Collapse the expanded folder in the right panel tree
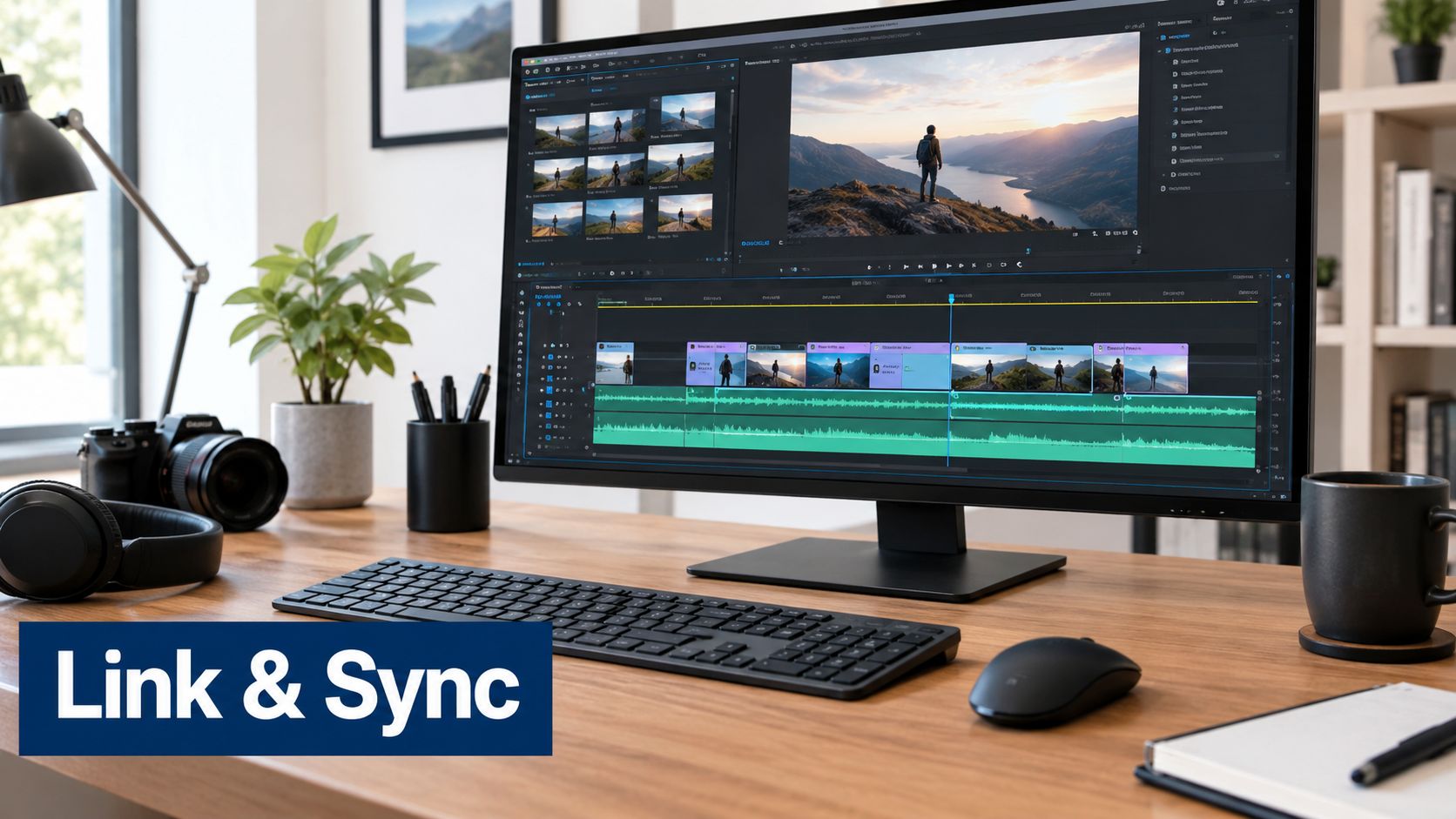The width and height of the screenshot is (1456, 819). coord(1159,50)
